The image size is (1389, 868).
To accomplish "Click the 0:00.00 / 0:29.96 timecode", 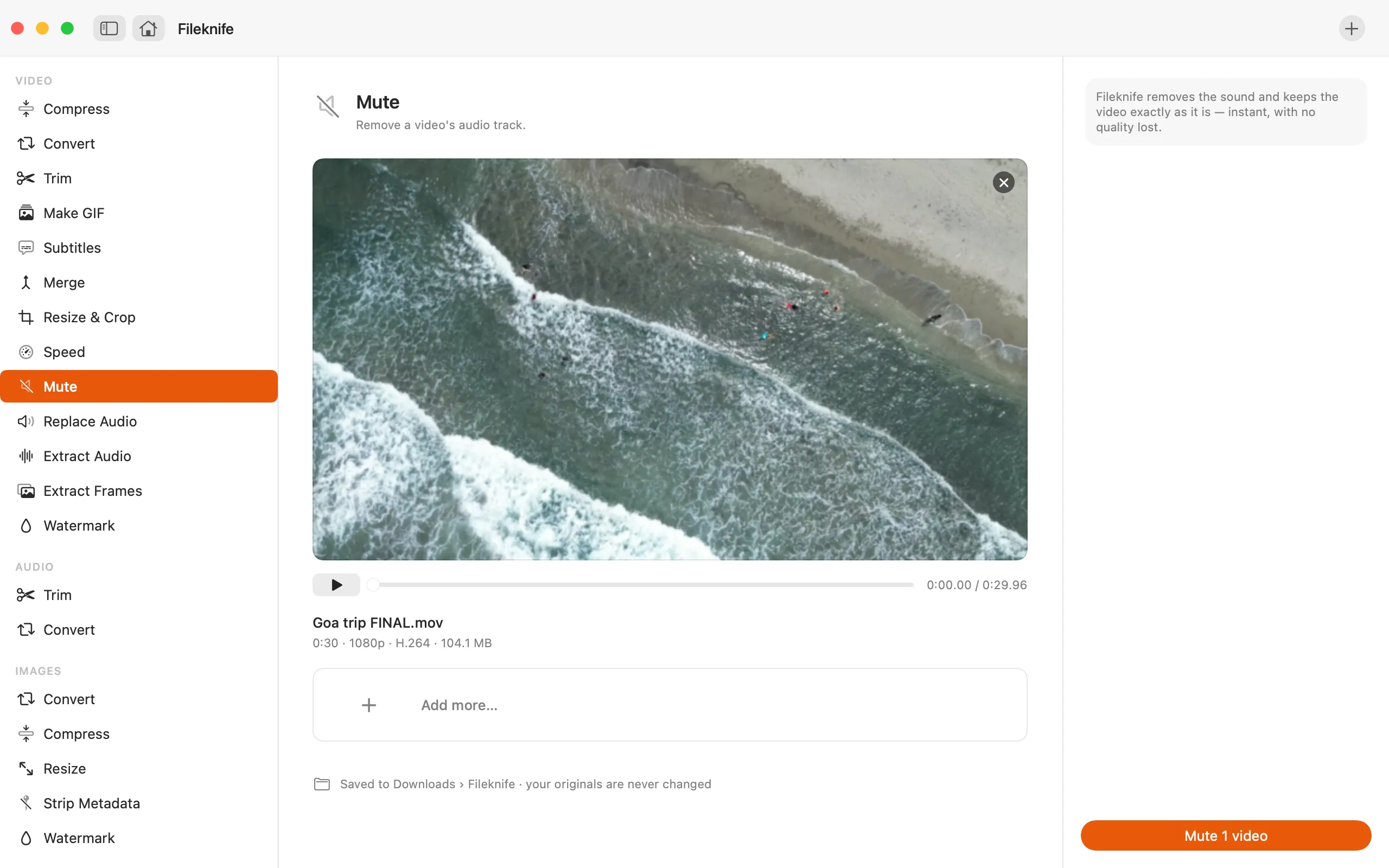I will click(976, 585).
